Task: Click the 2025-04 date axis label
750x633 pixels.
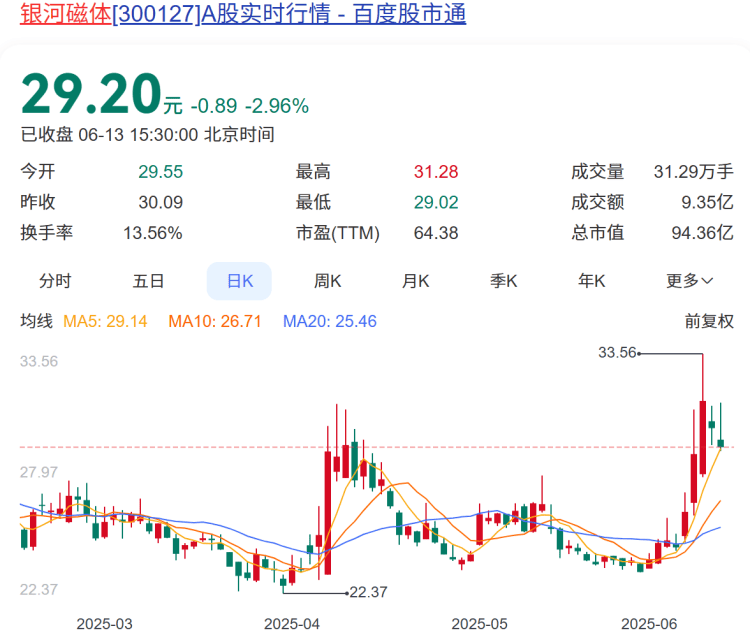Action: coord(292,624)
